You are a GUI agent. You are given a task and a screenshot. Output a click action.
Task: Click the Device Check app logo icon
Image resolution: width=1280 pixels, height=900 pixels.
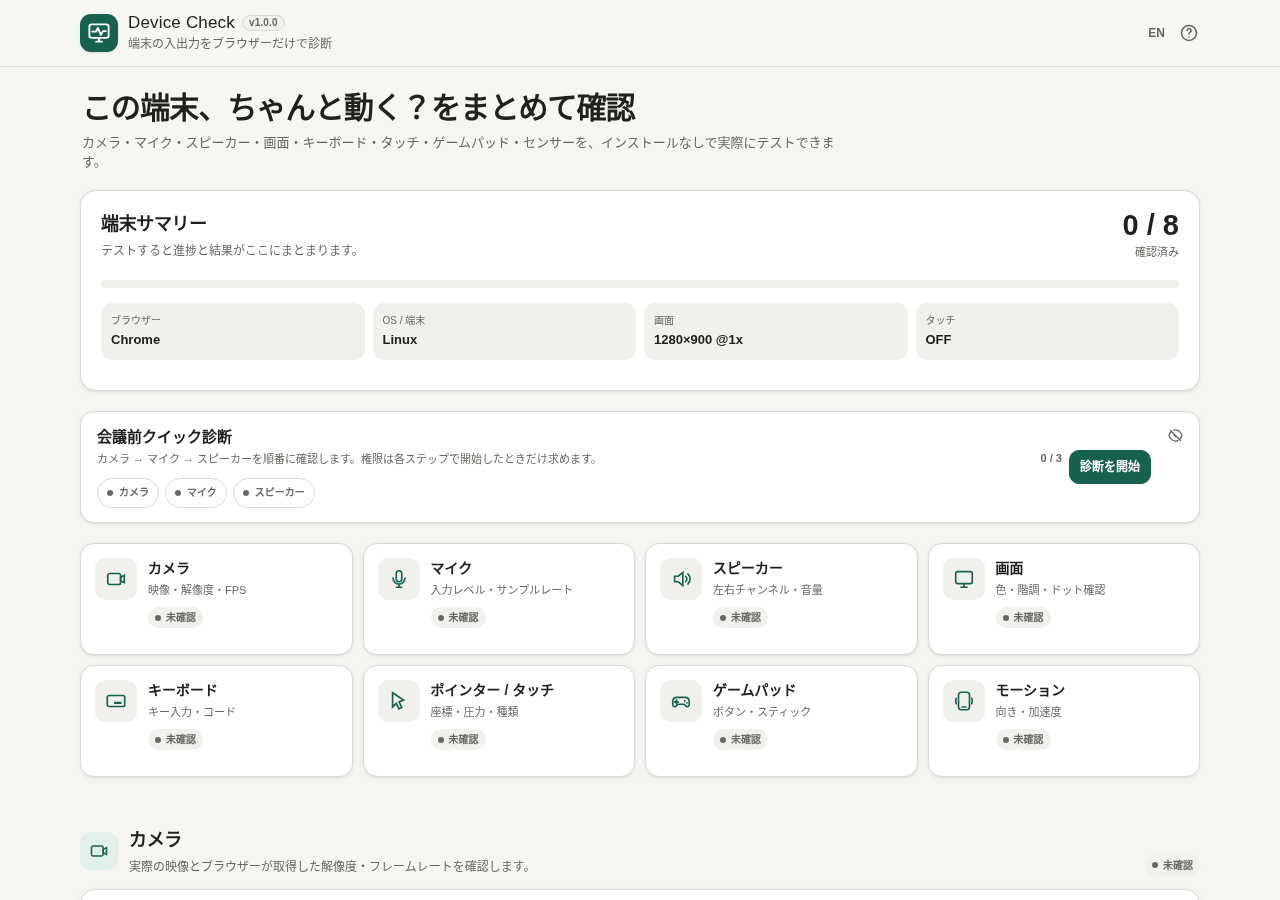99,33
